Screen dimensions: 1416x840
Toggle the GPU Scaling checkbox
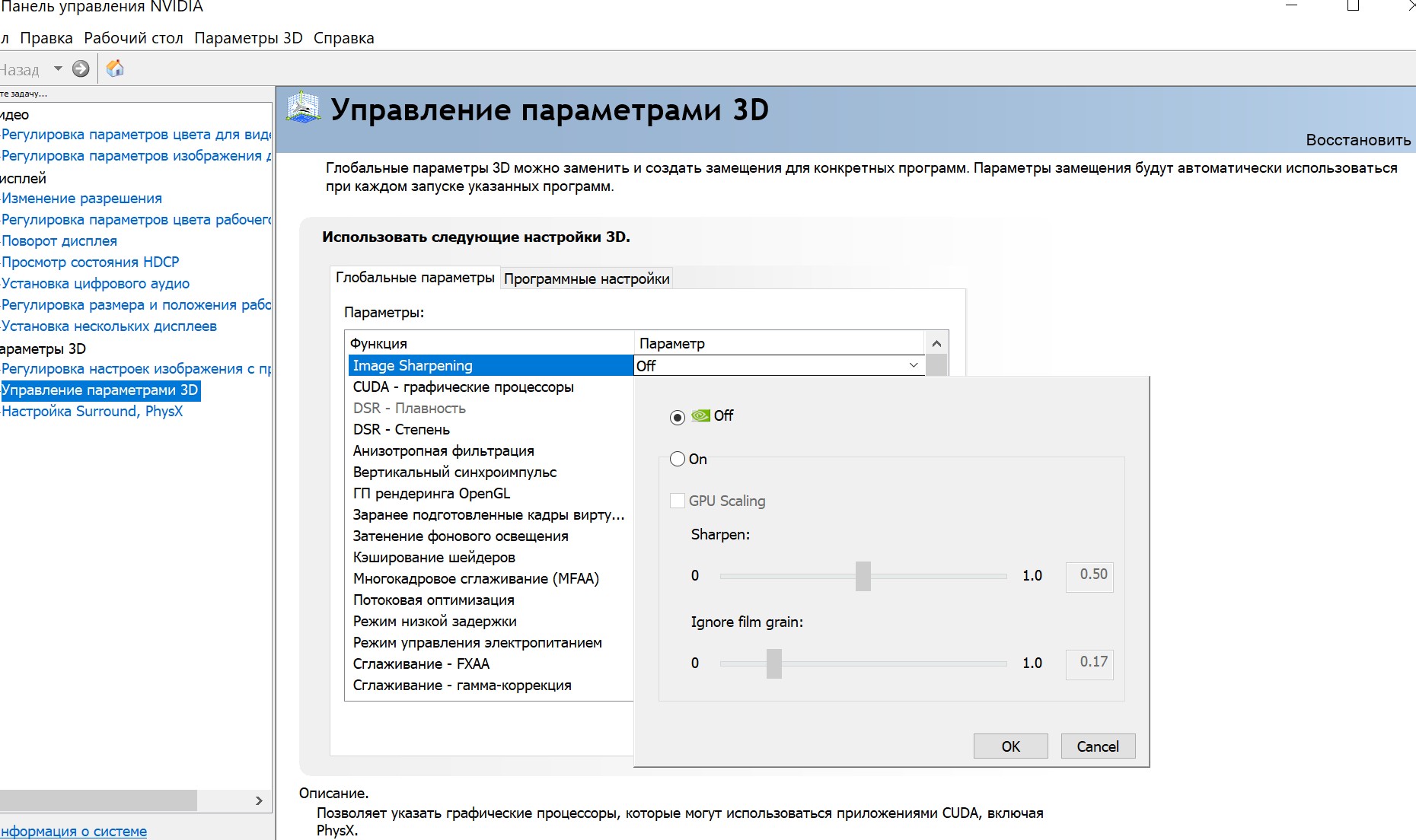point(677,501)
